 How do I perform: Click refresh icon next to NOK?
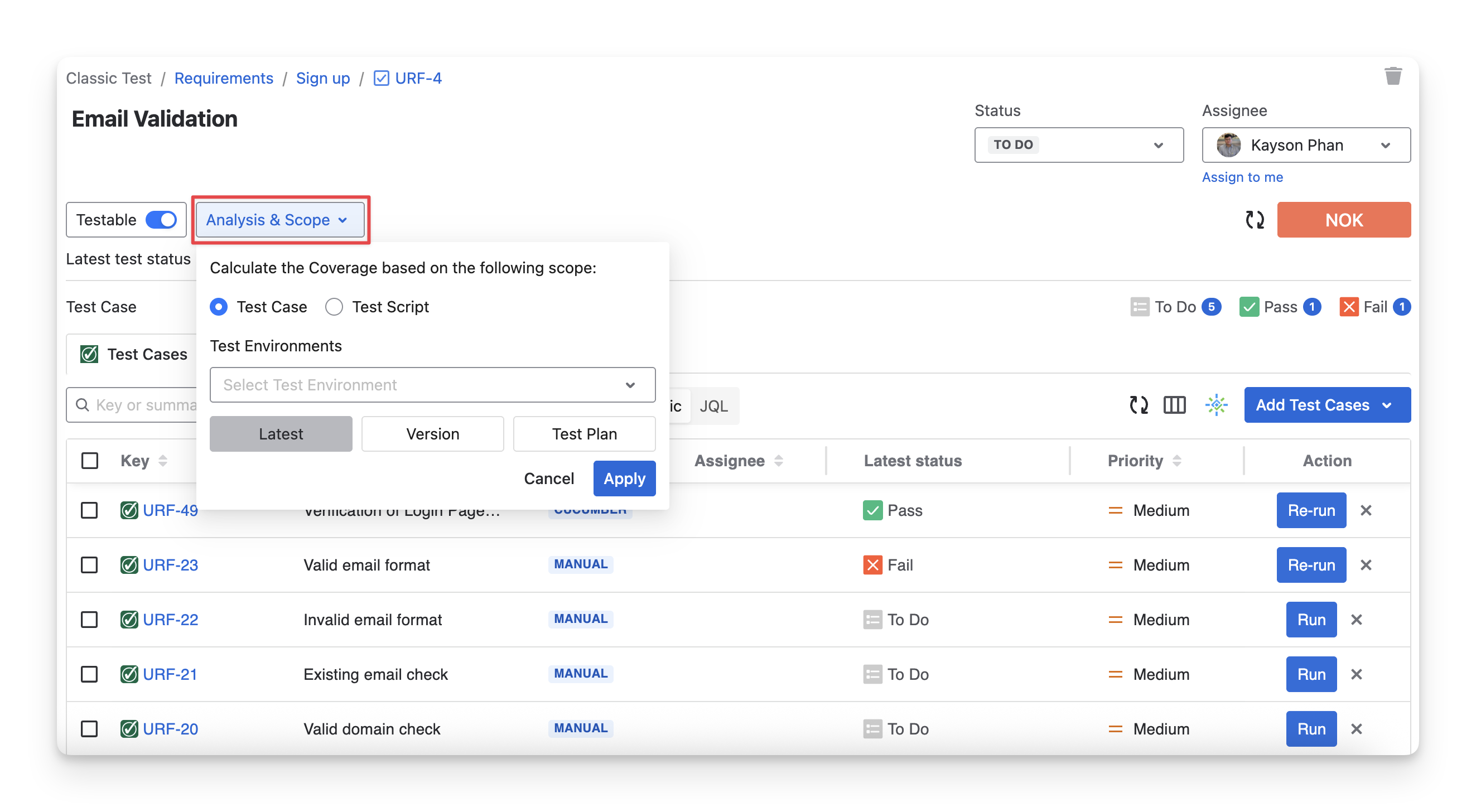pyautogui.click(x=1254, y=220)
